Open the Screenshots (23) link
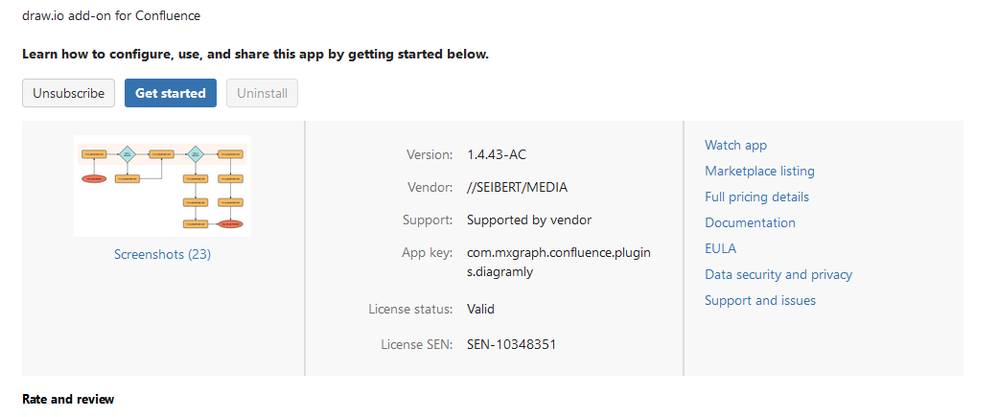Screen dimensions: 999x417 pyautogui.click(x=162, y=254)
